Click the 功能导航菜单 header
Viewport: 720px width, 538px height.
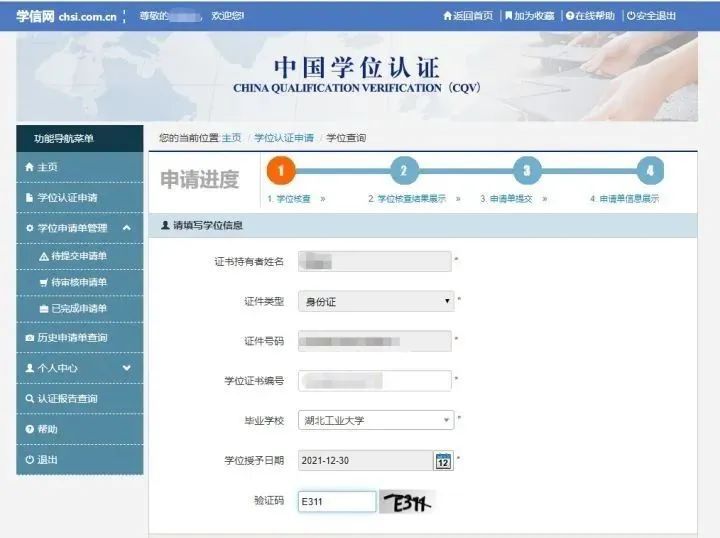coord(80,139)
